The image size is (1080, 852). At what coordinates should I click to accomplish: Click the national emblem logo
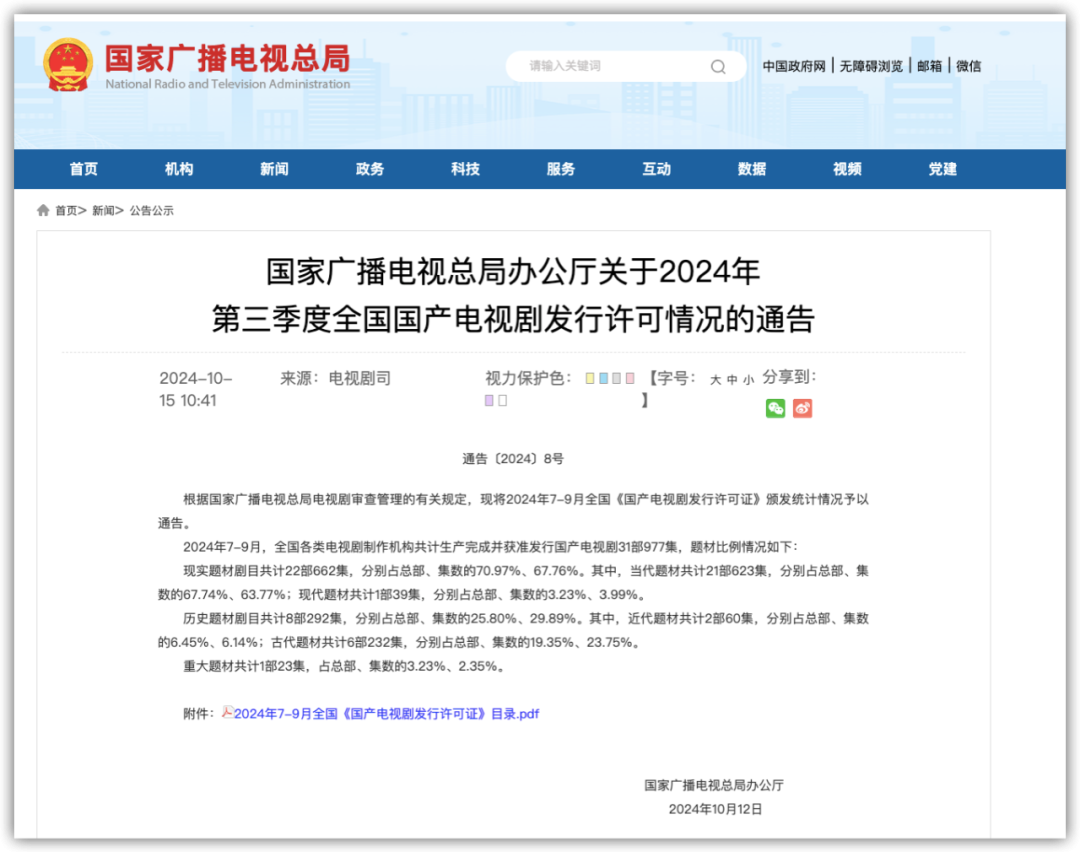67,65
